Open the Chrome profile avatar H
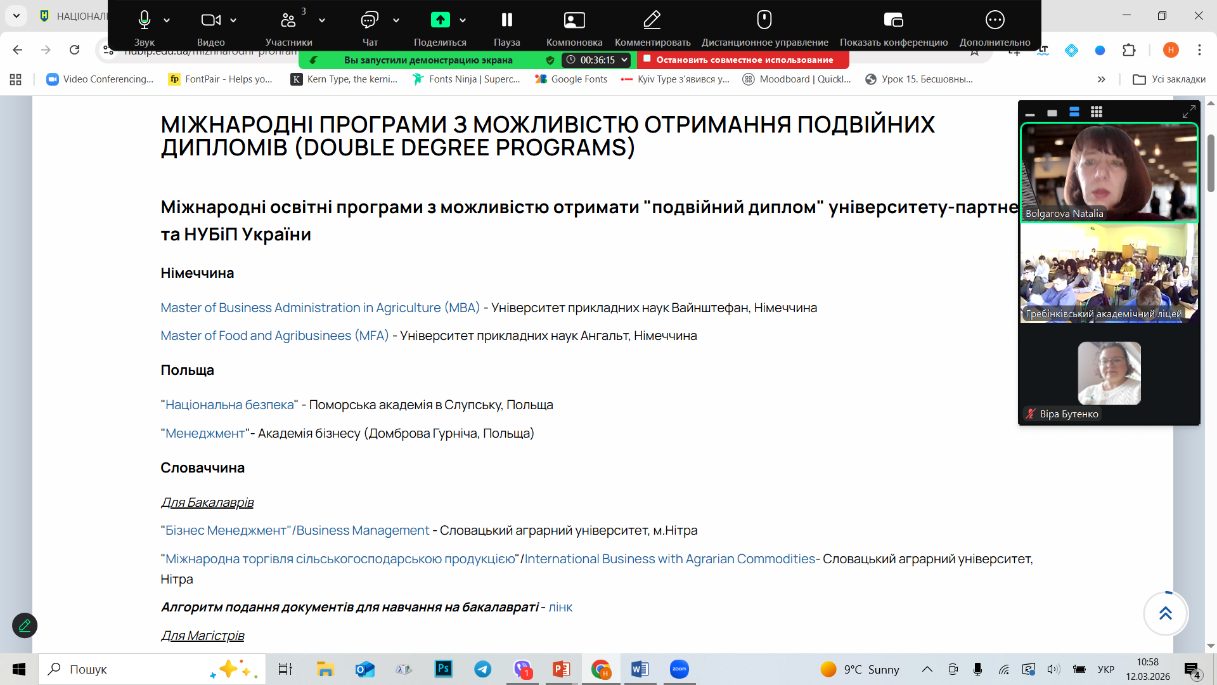 tap(1171, 50)
